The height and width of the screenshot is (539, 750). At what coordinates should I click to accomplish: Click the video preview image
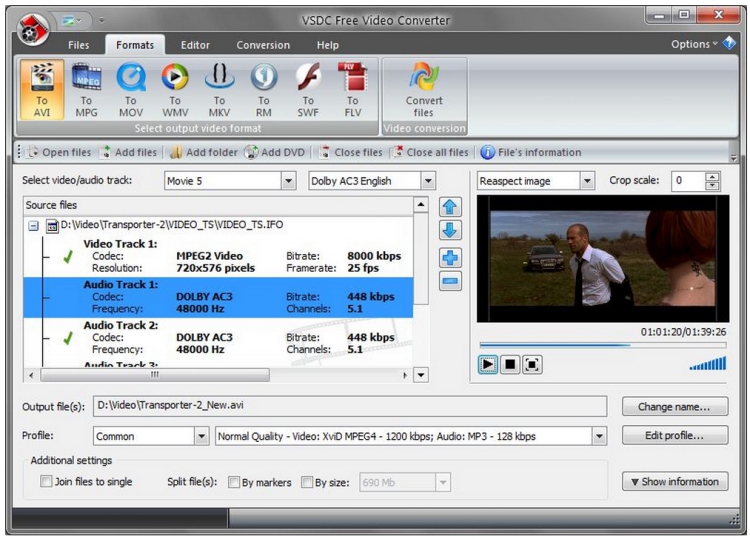point(603,258)
